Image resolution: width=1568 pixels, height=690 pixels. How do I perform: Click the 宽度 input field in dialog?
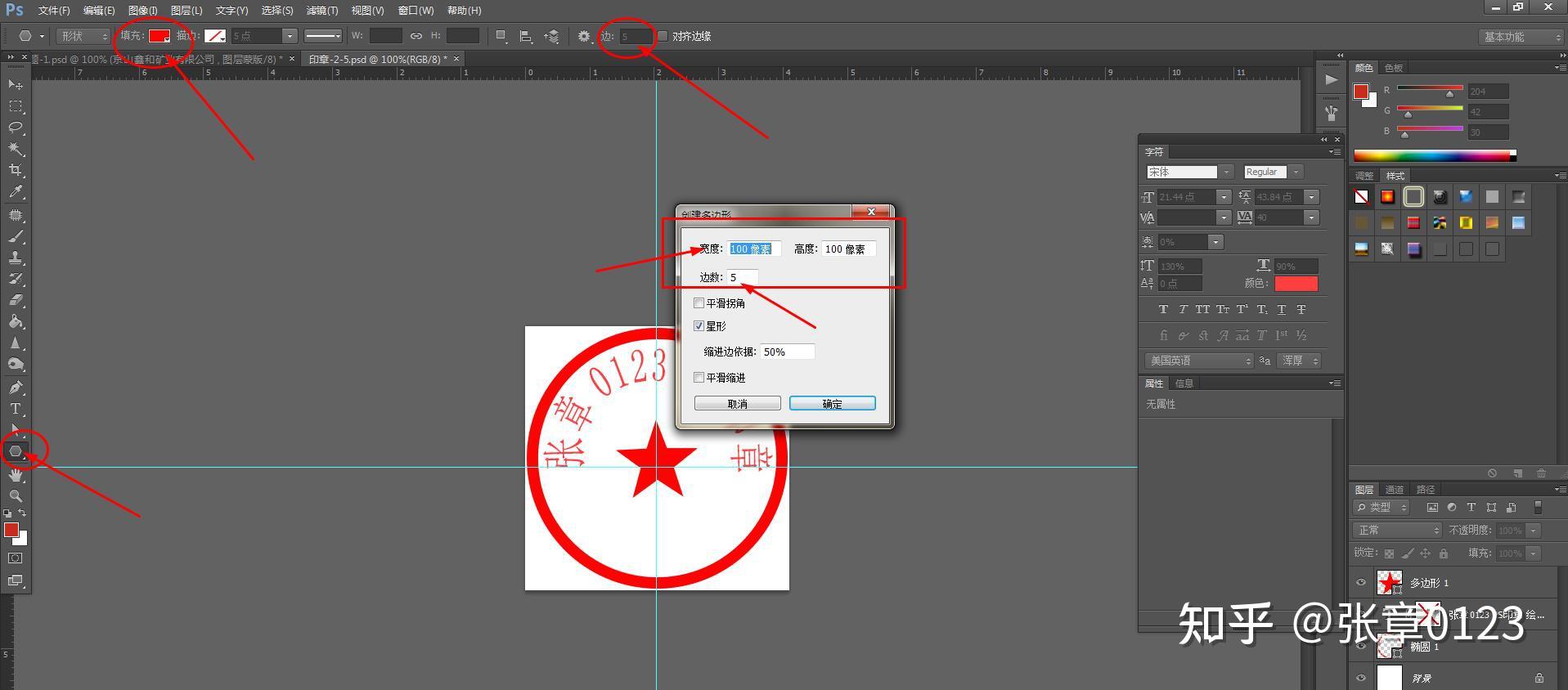point(755,249)
